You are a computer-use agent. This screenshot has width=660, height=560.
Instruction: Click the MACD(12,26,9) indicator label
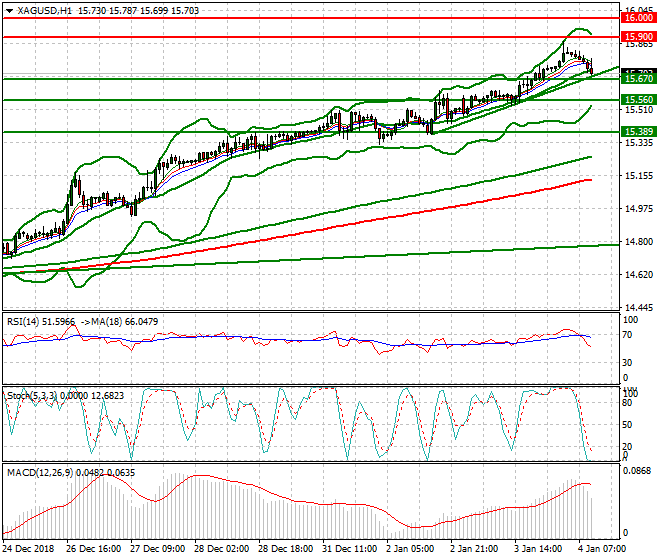click(x=40, y=473)
